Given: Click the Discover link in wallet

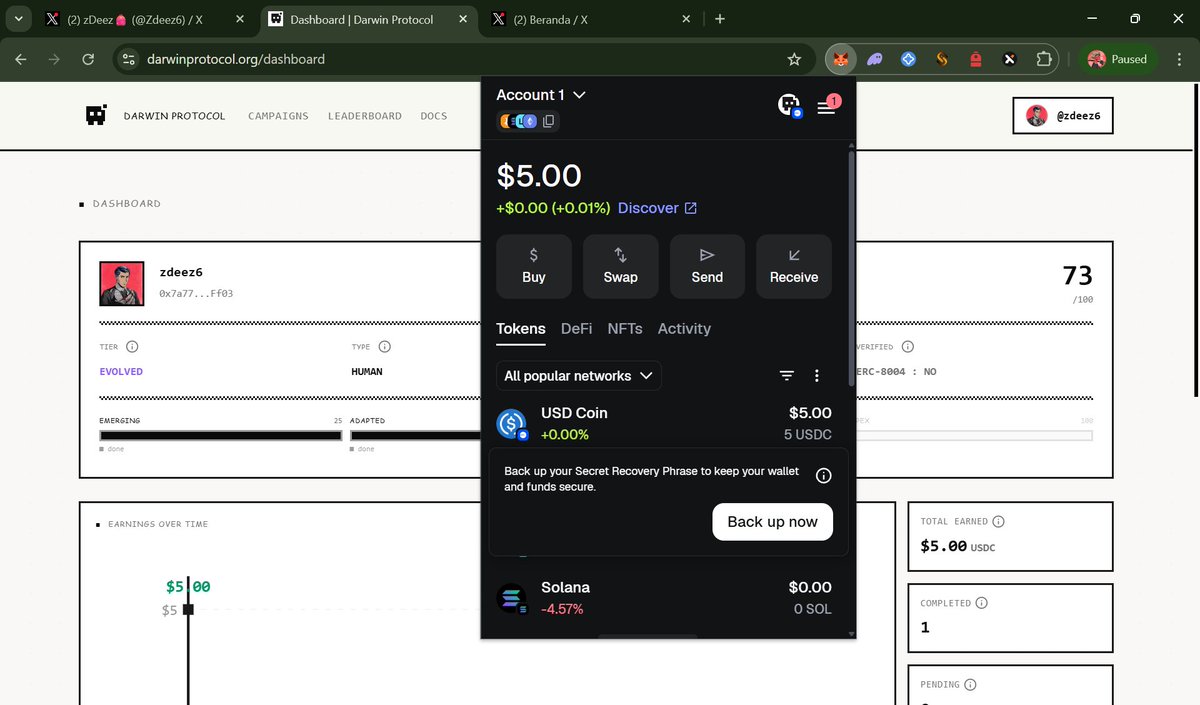Looking at the screenshot, I should coord(657,208).
